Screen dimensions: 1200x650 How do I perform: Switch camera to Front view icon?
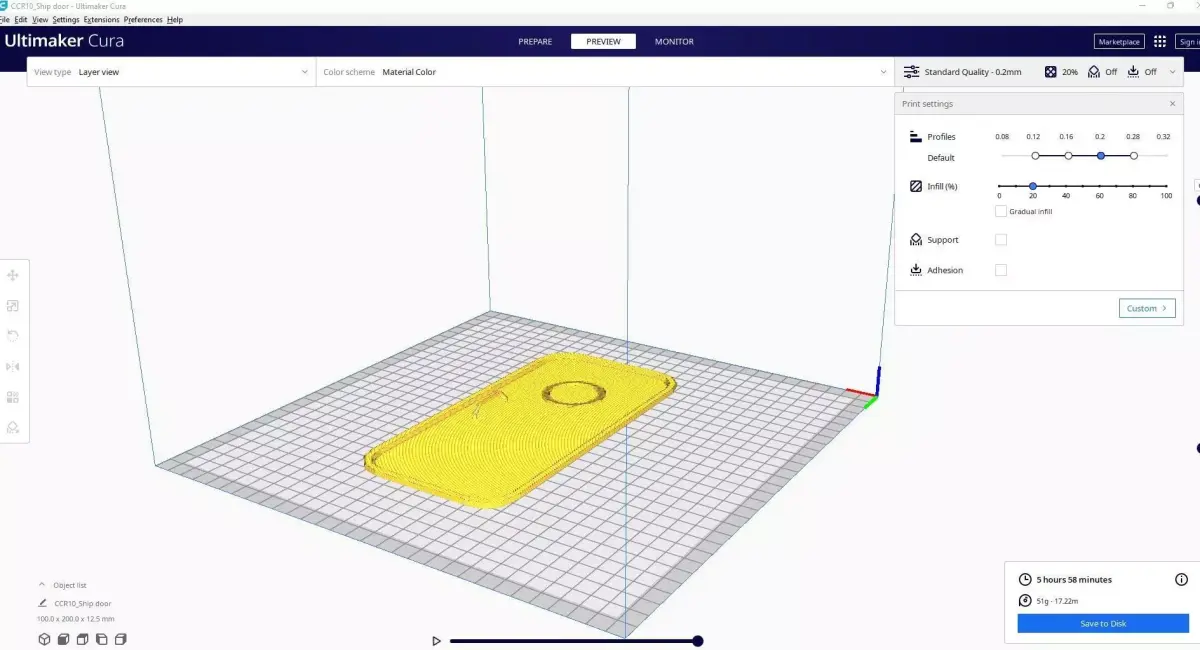(62, 638)
